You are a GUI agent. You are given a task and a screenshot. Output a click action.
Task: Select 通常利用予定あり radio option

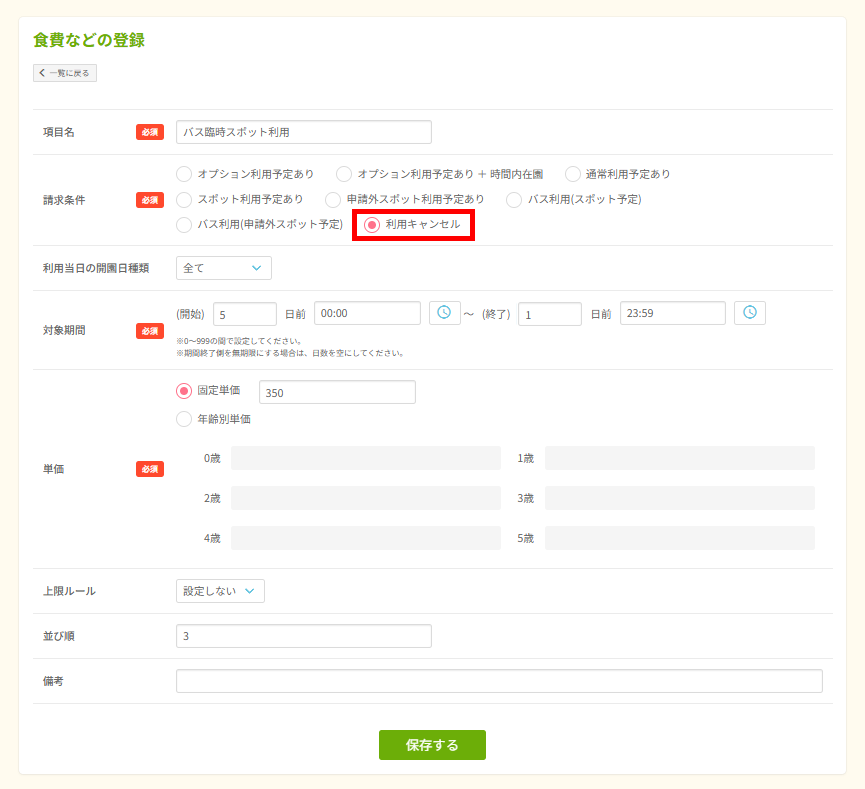(573, 174)
